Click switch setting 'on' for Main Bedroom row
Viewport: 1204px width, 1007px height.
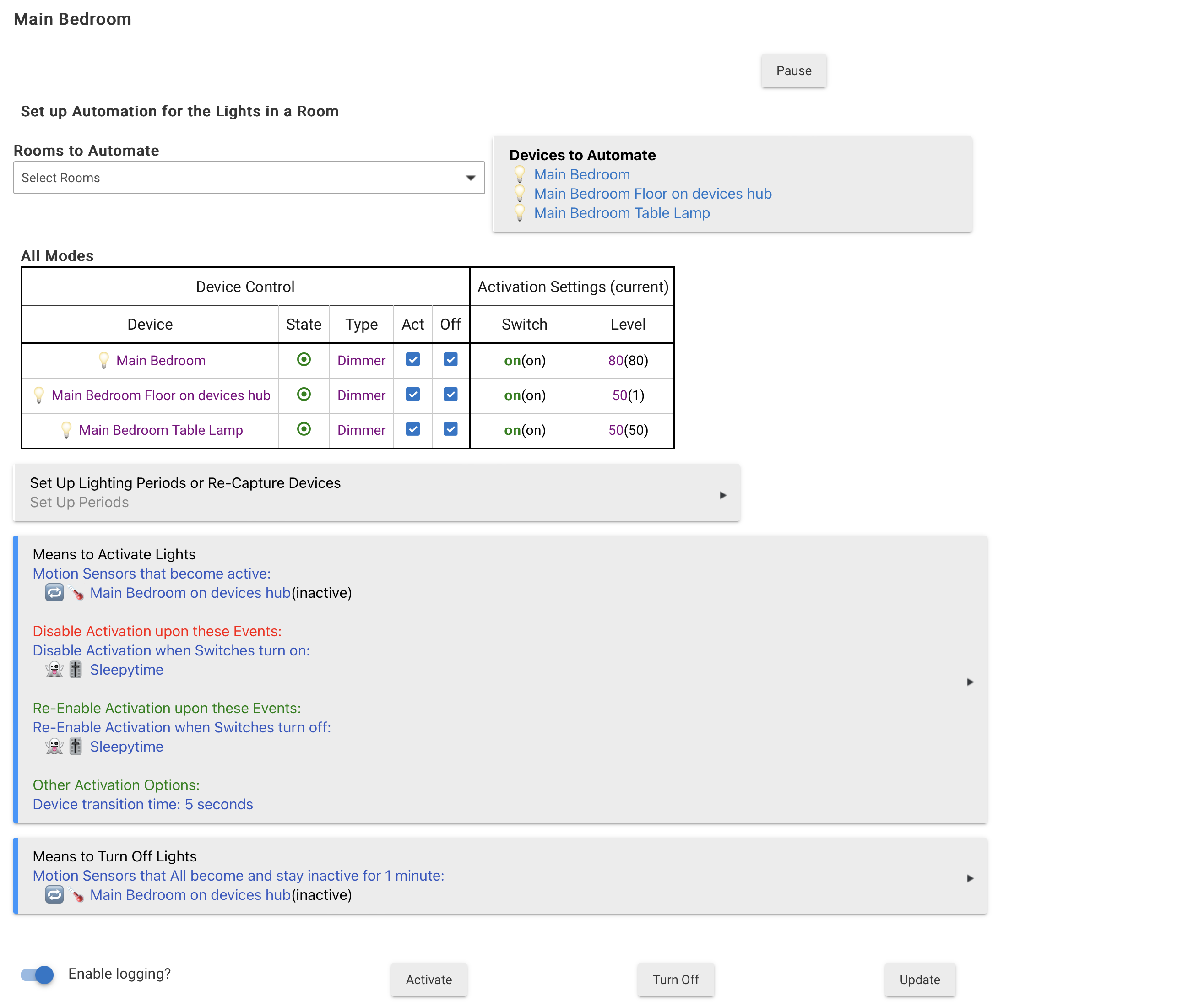512,361
